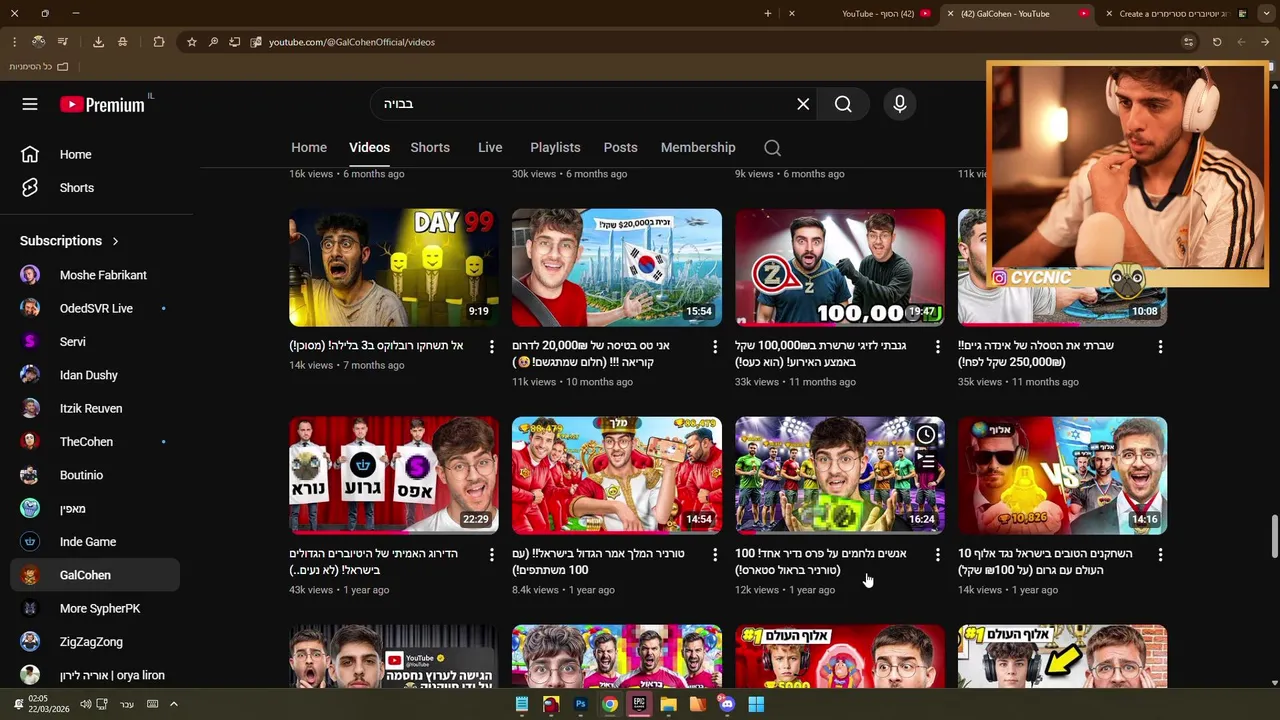Open the YouTube guide hamburger menu

pos(30,104)
